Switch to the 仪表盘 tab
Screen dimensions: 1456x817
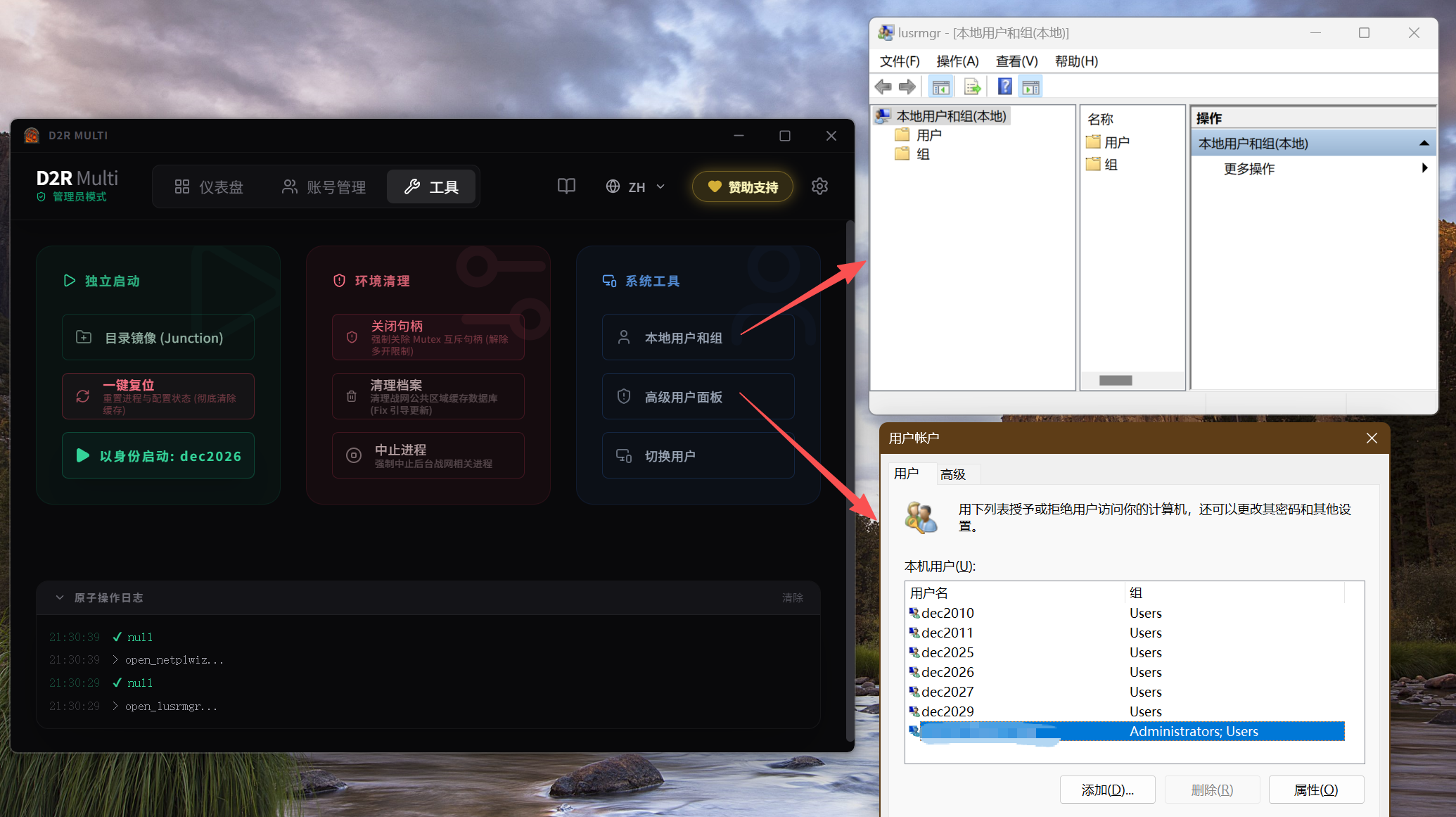(x=209, y=186)
